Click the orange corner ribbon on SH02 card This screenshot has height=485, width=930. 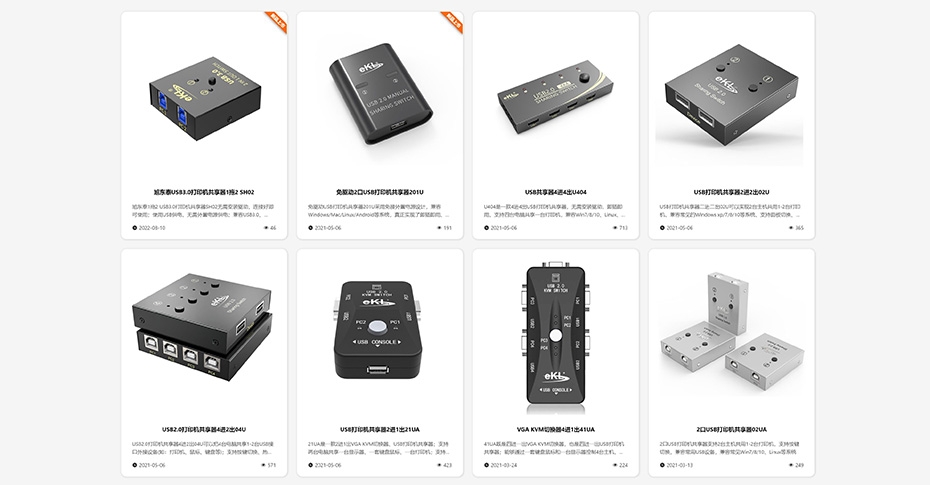click(x=278, y=20)
